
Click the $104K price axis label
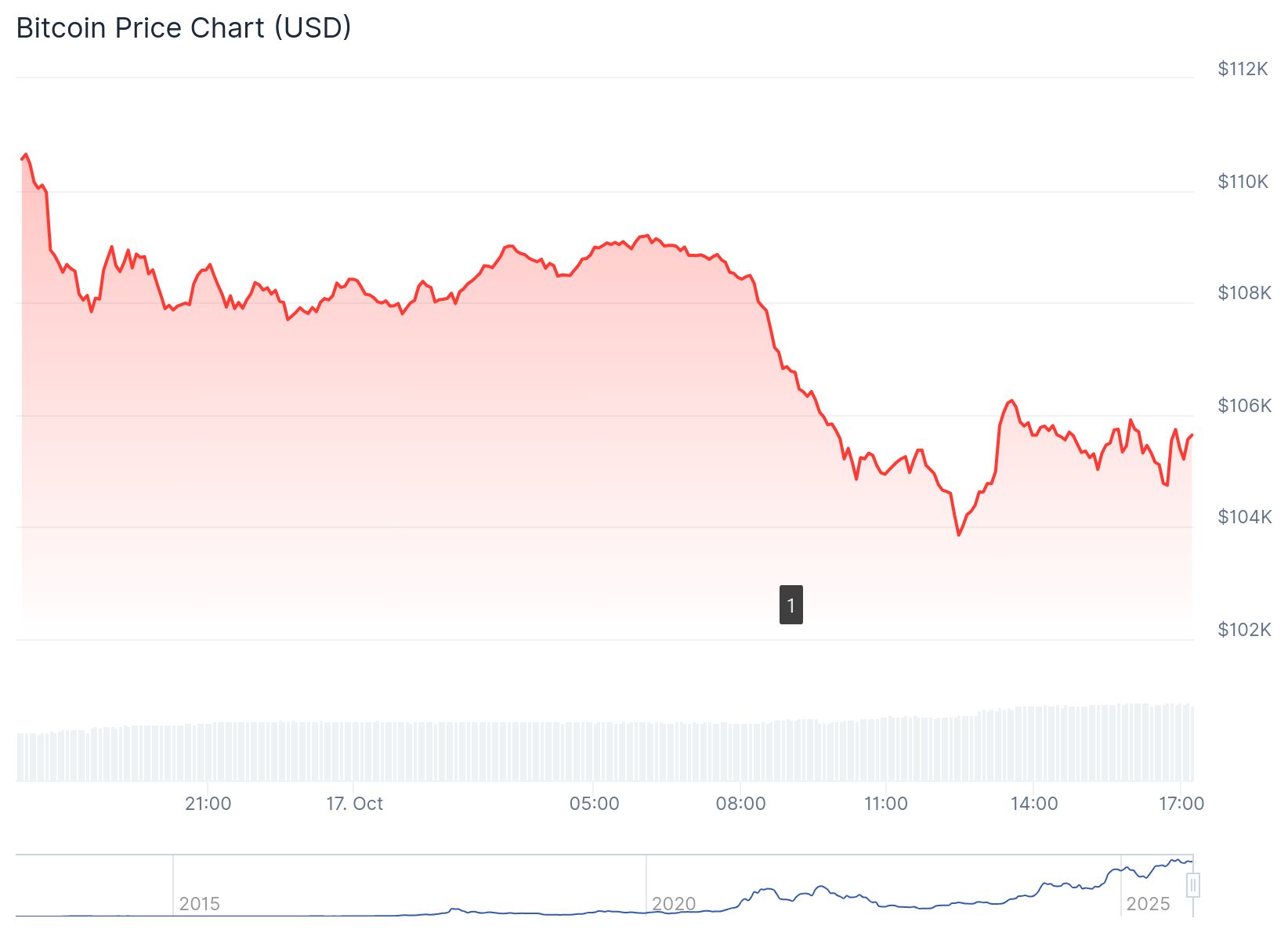1243,517
